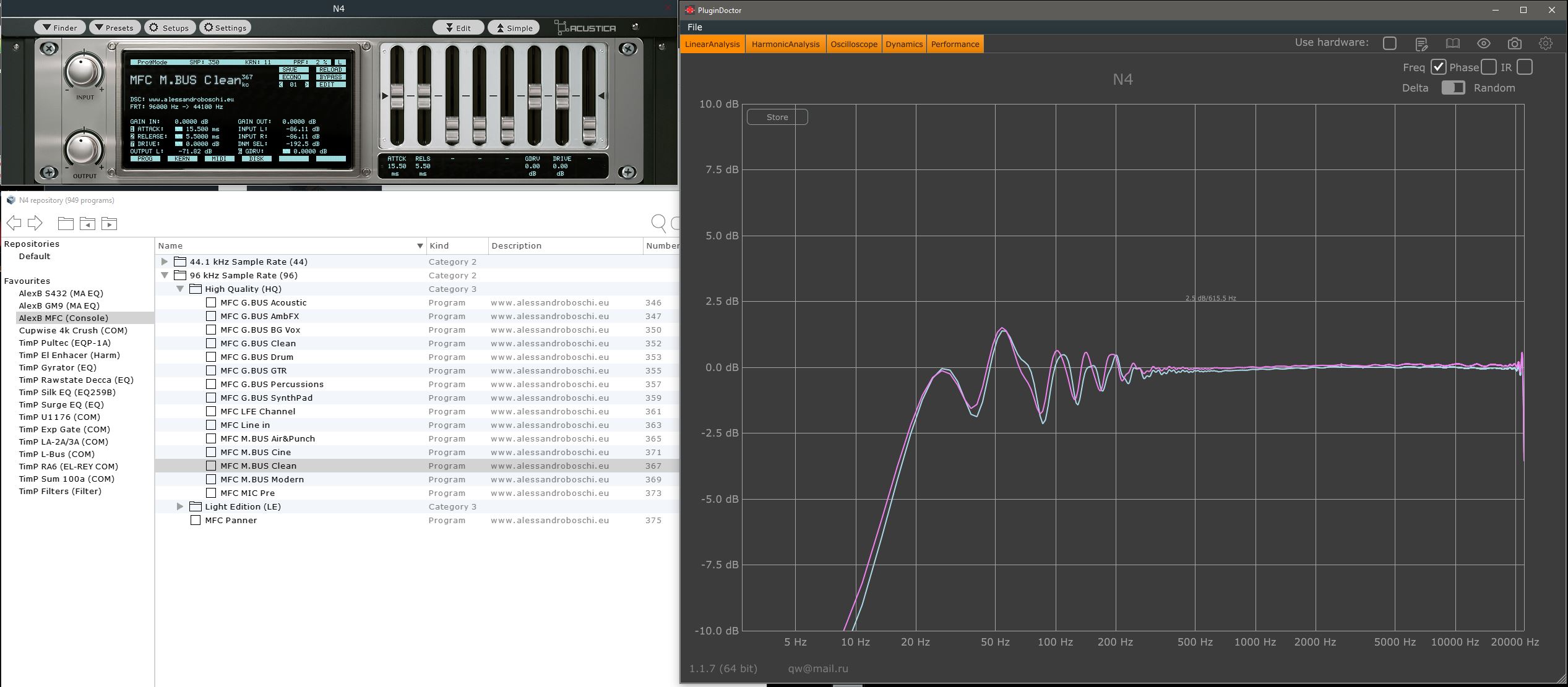Collapse the High Quality (HQ) folder
This screenshot has height=687, width=1568.
[180, 289]
